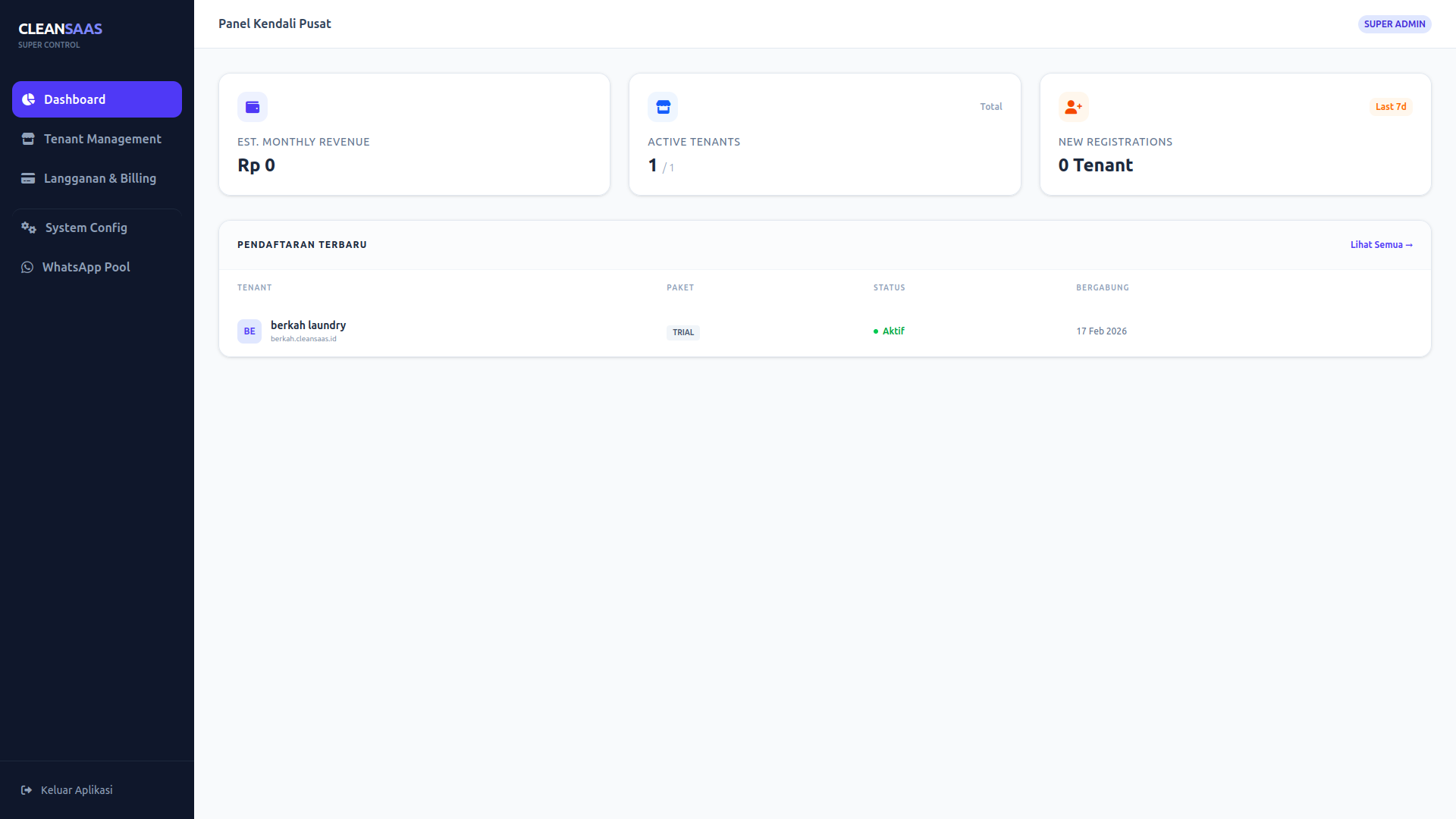The width and height of the screenshot is (1456, 819).
Task: Open System Config via its gears icon
Action: 28,227
